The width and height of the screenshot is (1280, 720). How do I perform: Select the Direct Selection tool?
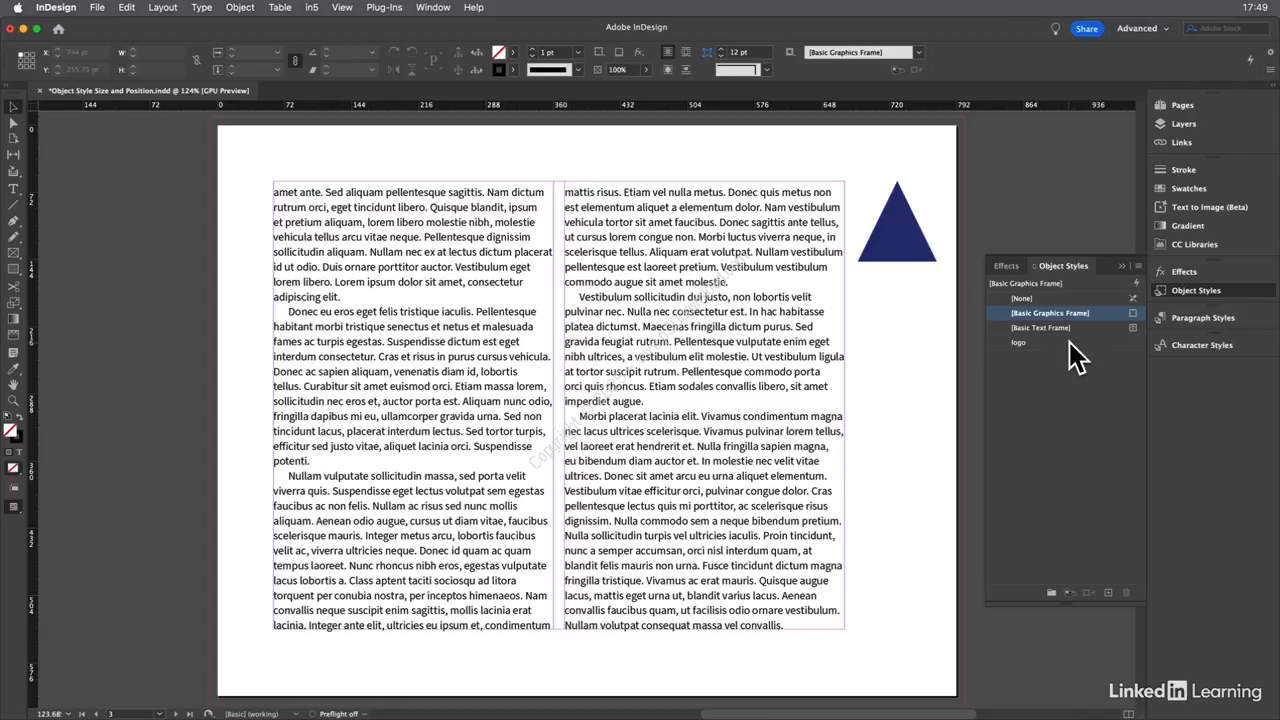click(13, 122)
